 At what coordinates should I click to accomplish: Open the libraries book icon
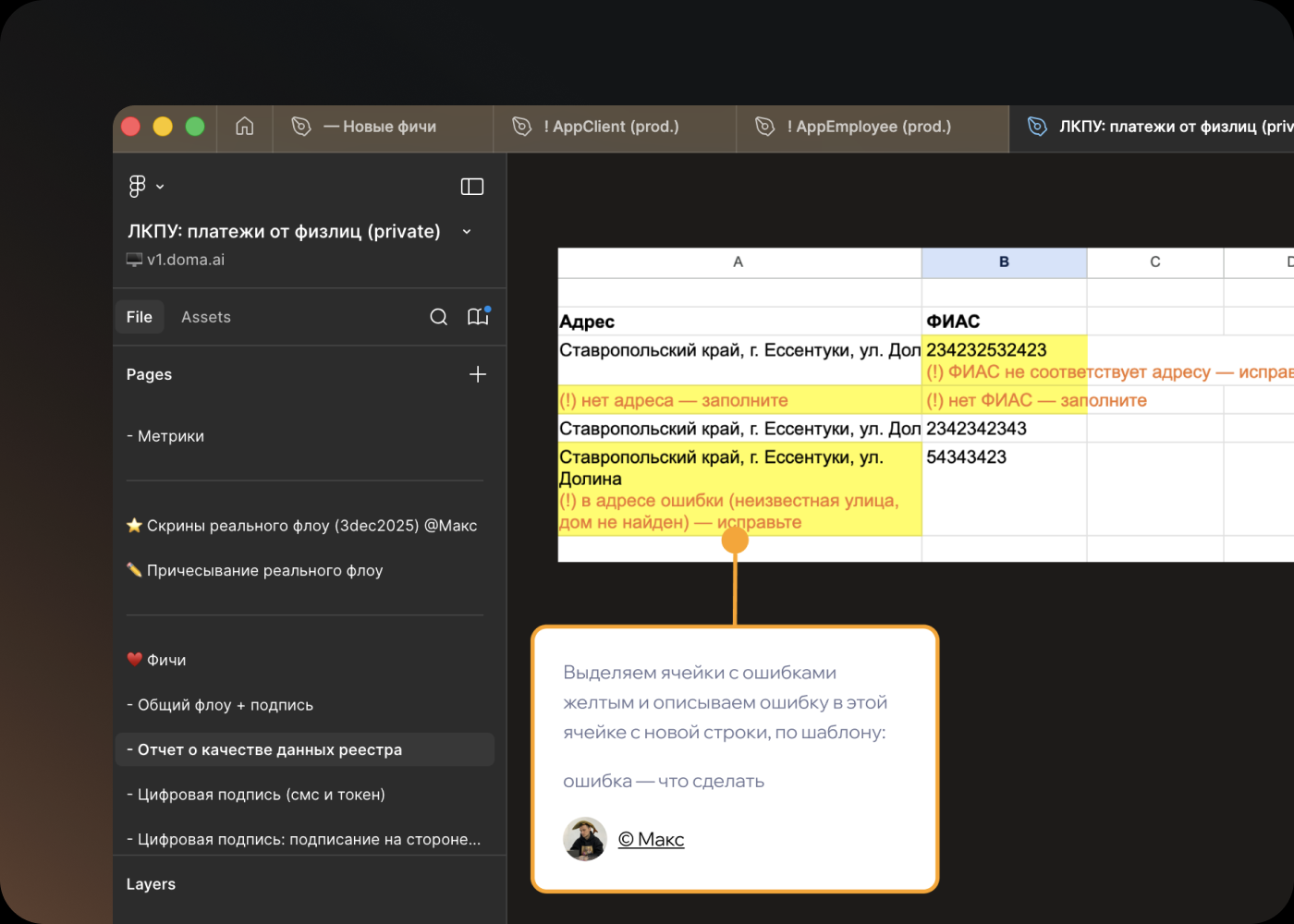click(x=478, y=317)
